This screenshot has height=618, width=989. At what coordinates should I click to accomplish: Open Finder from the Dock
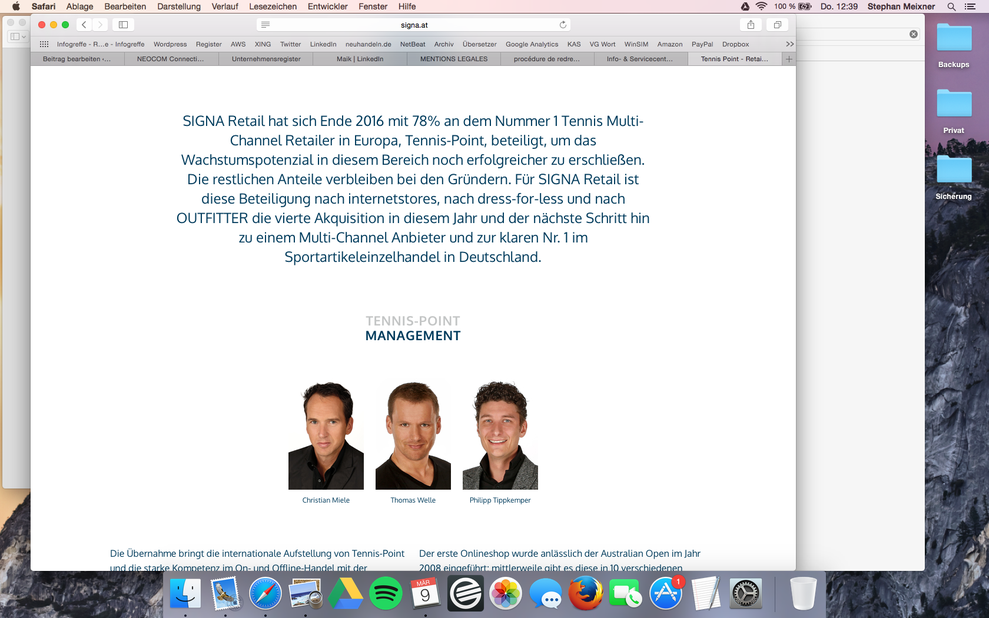click(185, 593)
